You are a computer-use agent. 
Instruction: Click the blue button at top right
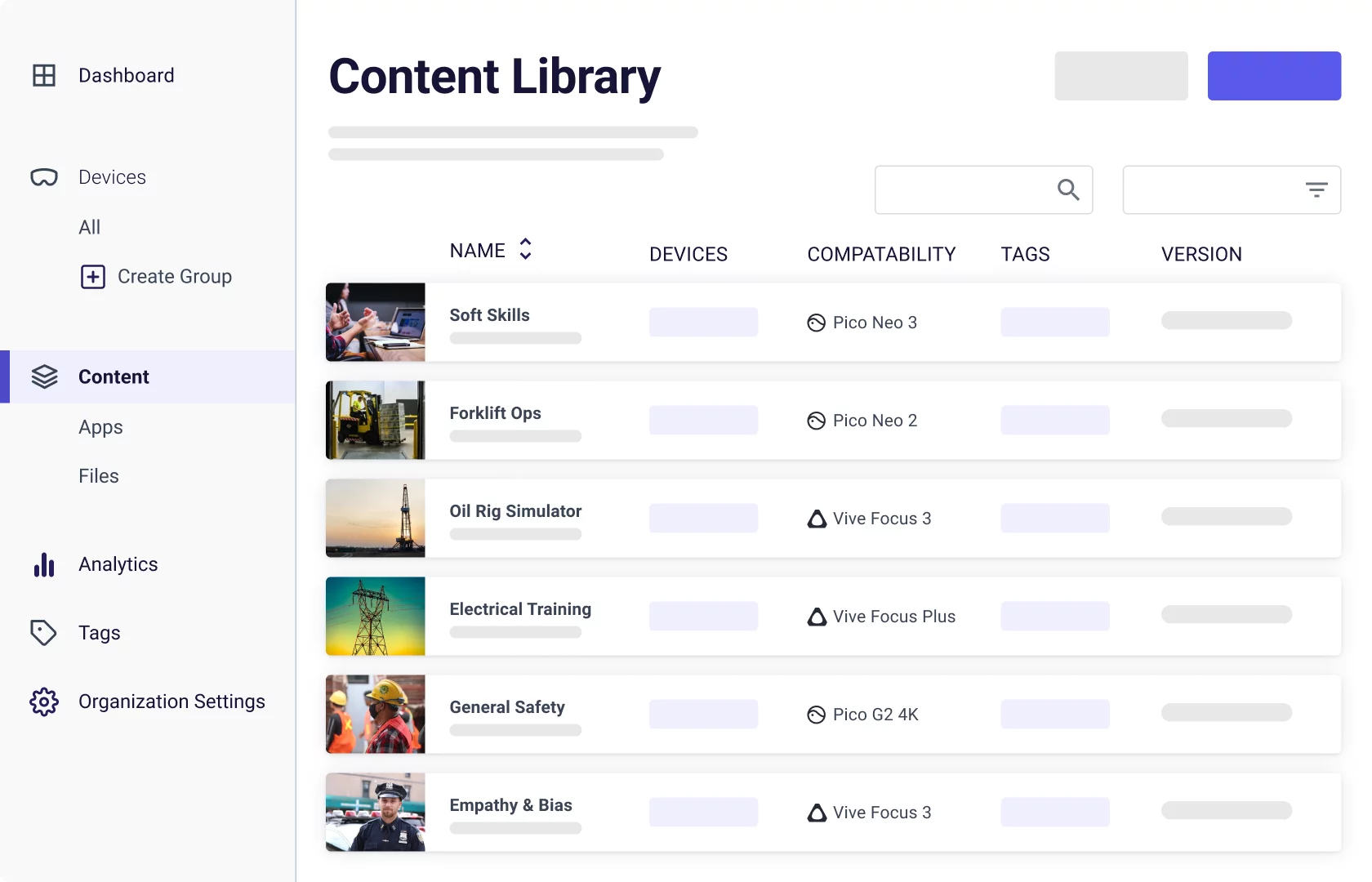(1273, 75)
